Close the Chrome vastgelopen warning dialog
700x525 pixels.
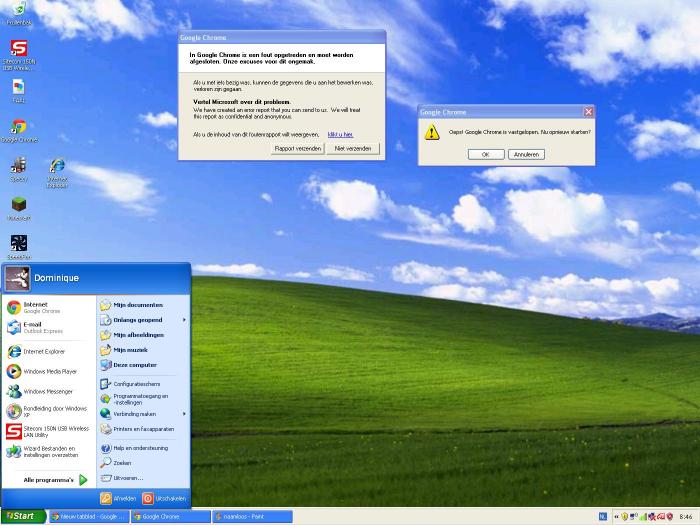coord(588,112)
